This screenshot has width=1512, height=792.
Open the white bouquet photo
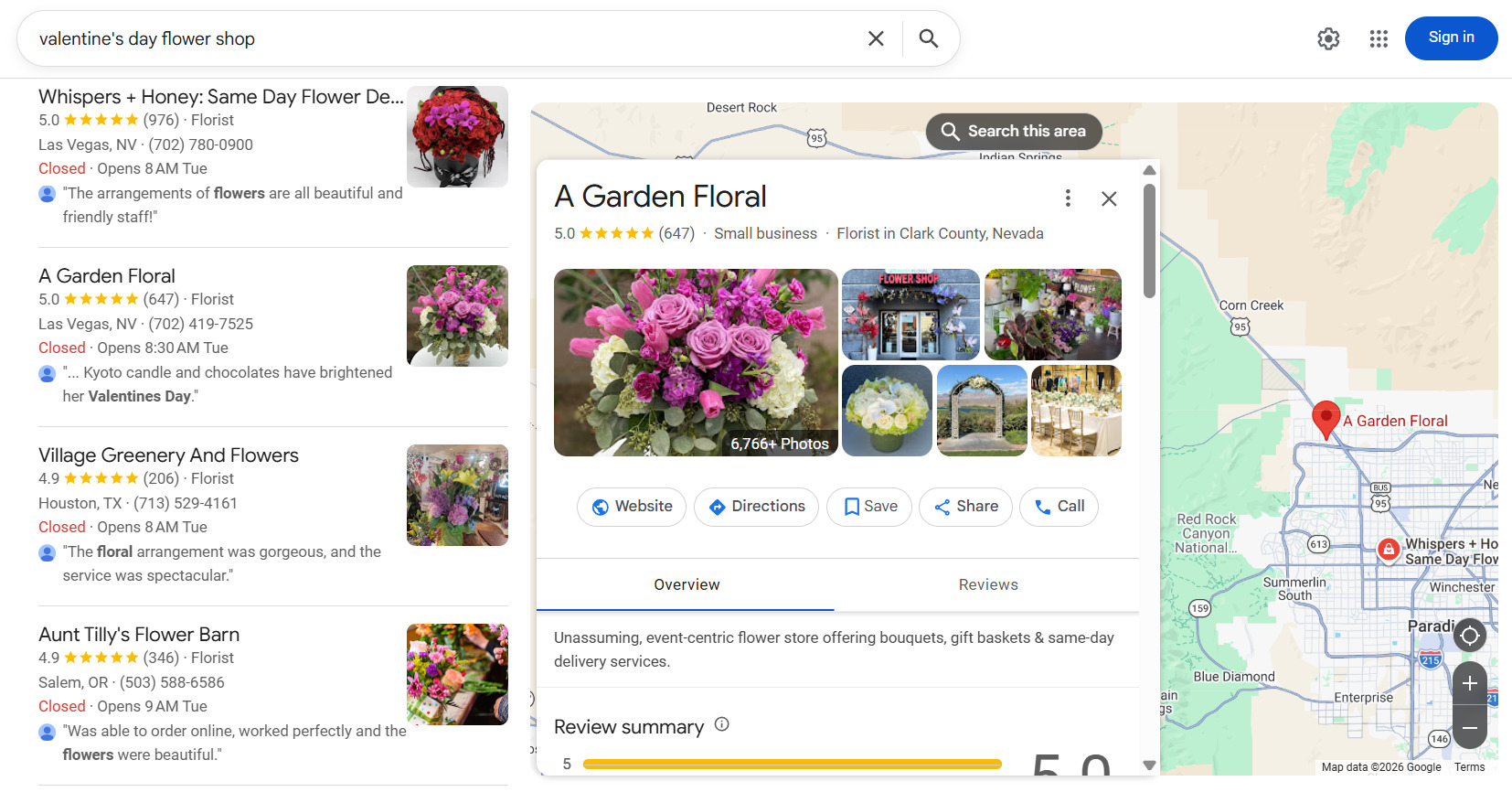tap(887, 411)
